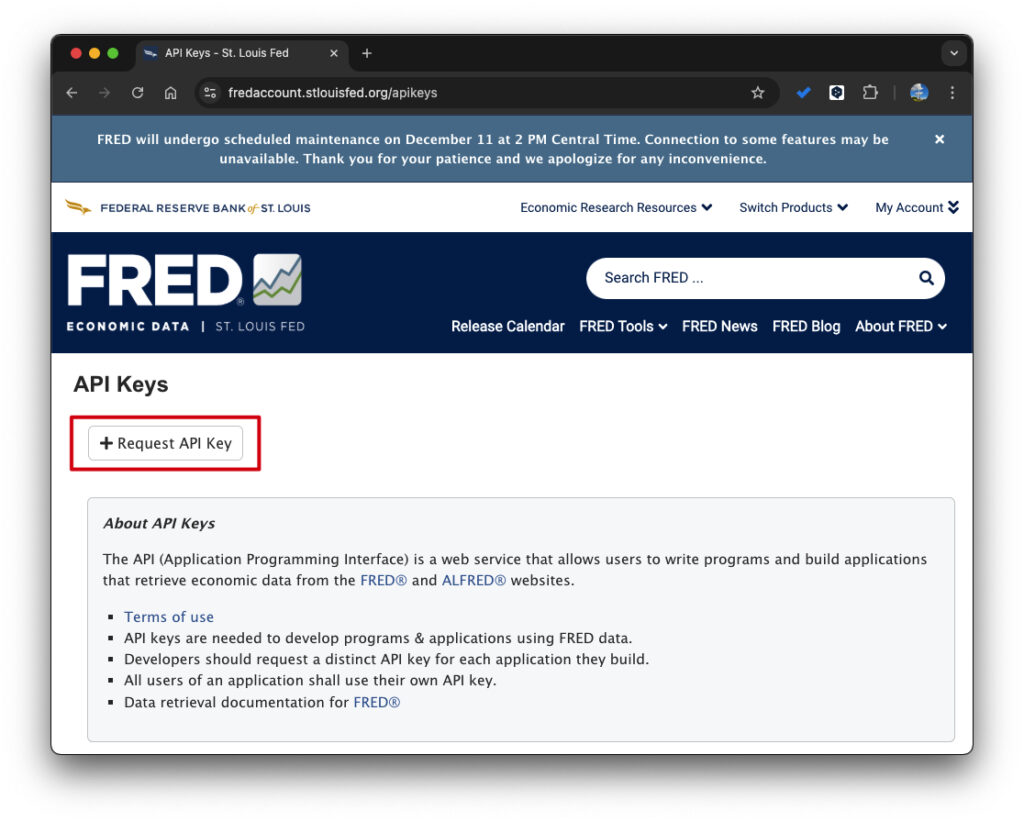This screenshot has height=822, width=1024.
Task: Open the Release Calendar page
Action: pyautogui.click(x=507, y=326)
